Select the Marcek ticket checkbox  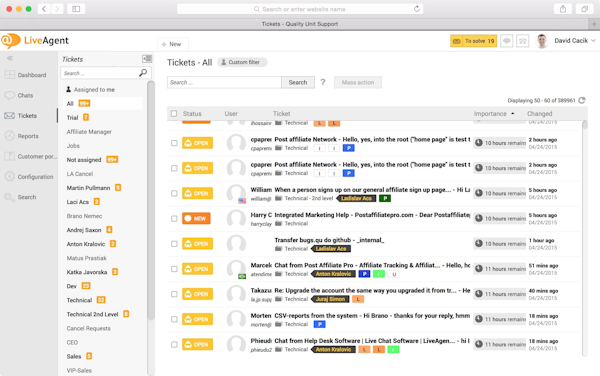[174, 269]
